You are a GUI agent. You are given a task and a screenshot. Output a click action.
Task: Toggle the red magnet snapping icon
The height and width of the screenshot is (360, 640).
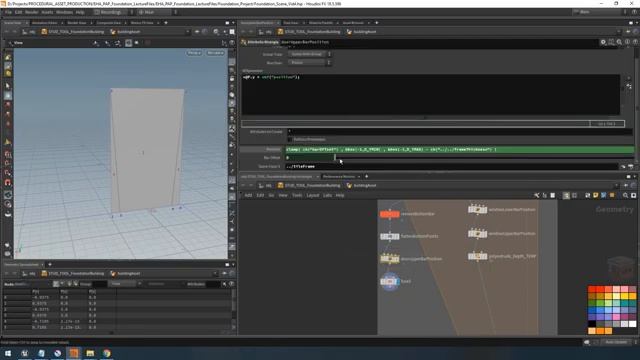click(x=8, y=183)
